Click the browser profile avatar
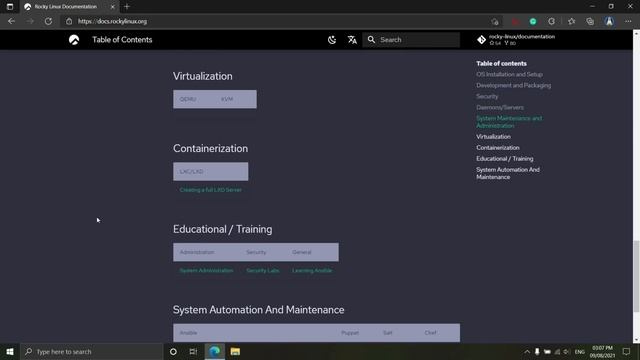The image size is (640, 360). pyautogui.click(x=609, y=21)
